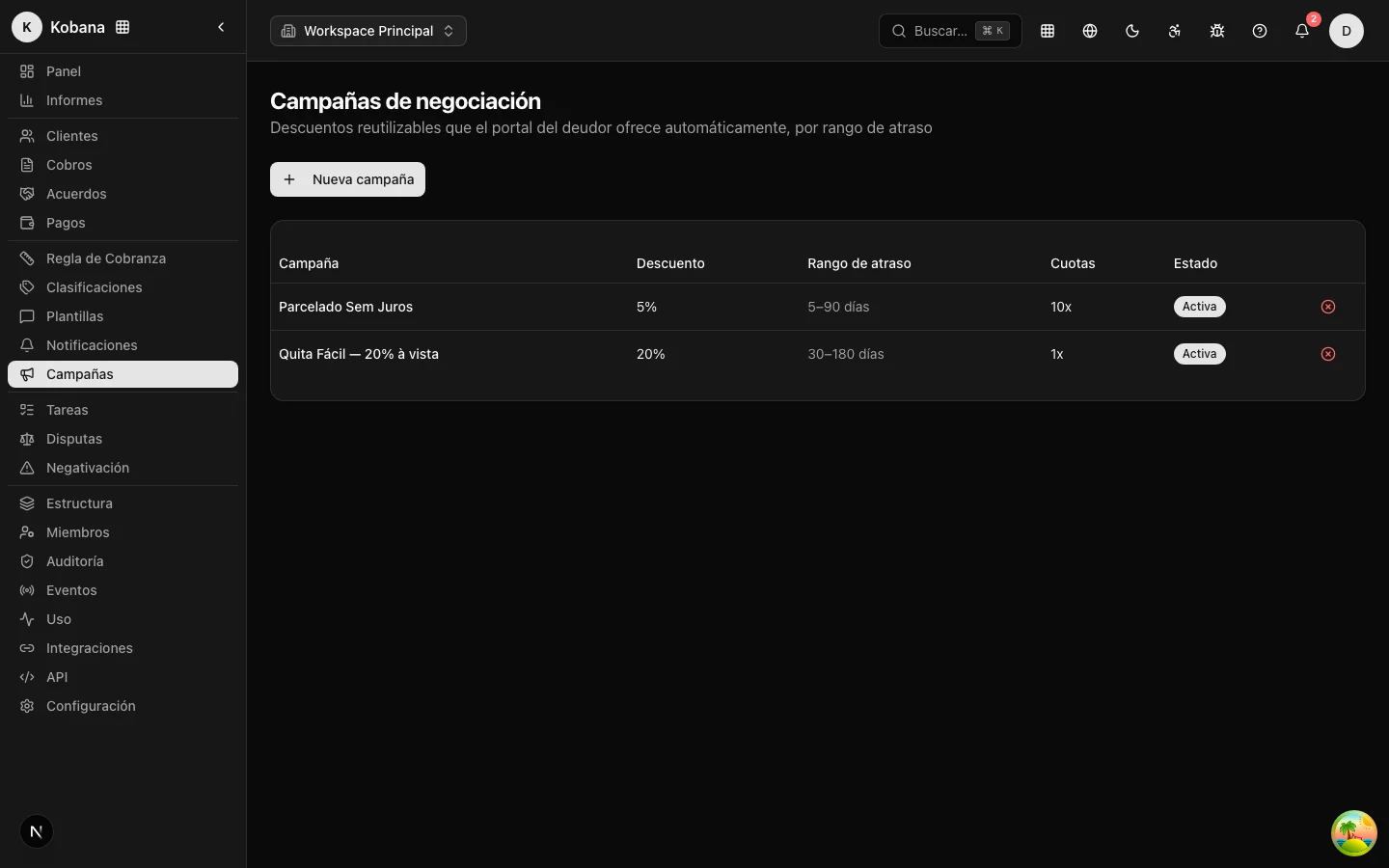The width and height of the screenshot is (1389, 868).
Task: Select the Parcelado Sem Juros campaign name
Action: [x=345, y=307]
